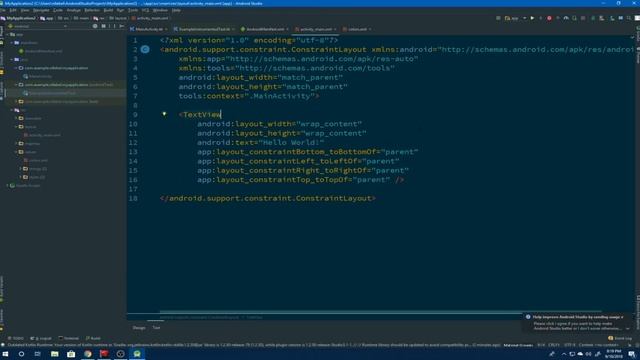Collapse the res folder in project tree
Image resolution: width=640 pixels, height=360 pixels.
click(12, 110)
